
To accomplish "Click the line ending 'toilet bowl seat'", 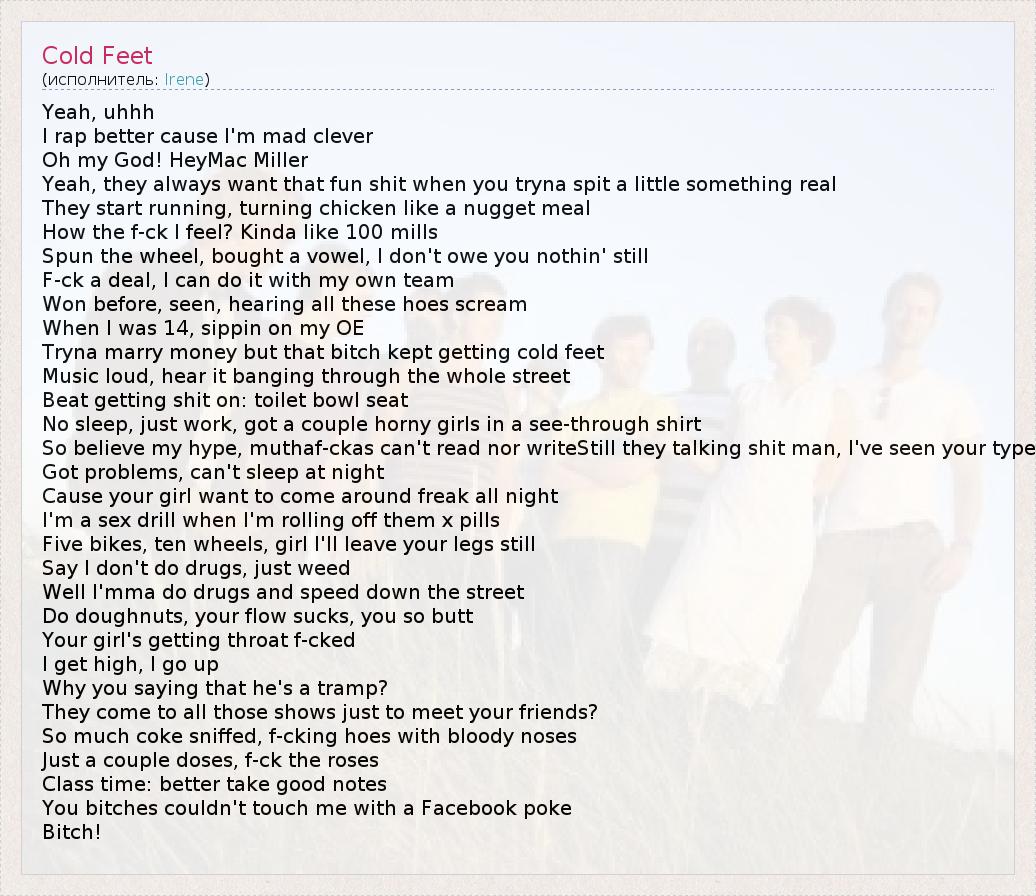I will pos(225,400).
